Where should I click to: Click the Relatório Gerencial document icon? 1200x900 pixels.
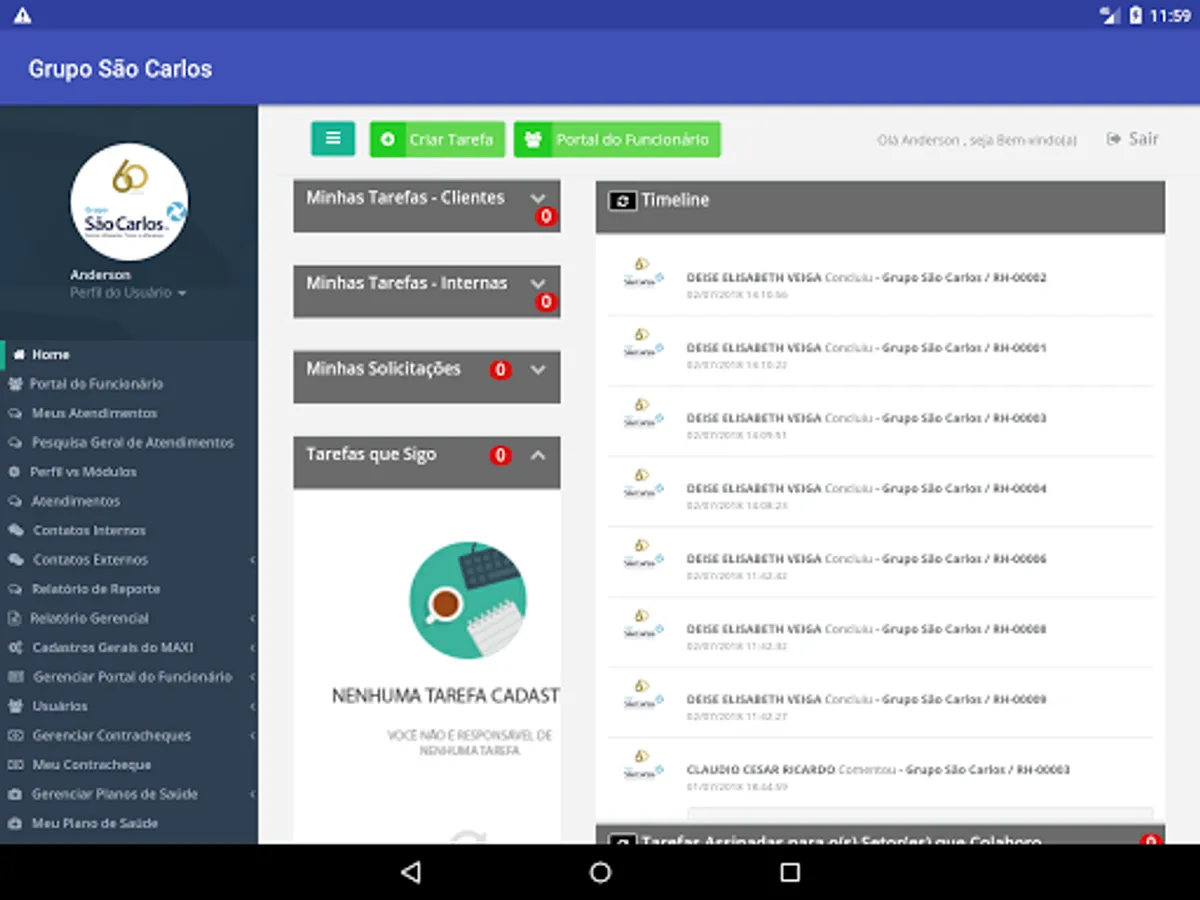pos(14,618)
